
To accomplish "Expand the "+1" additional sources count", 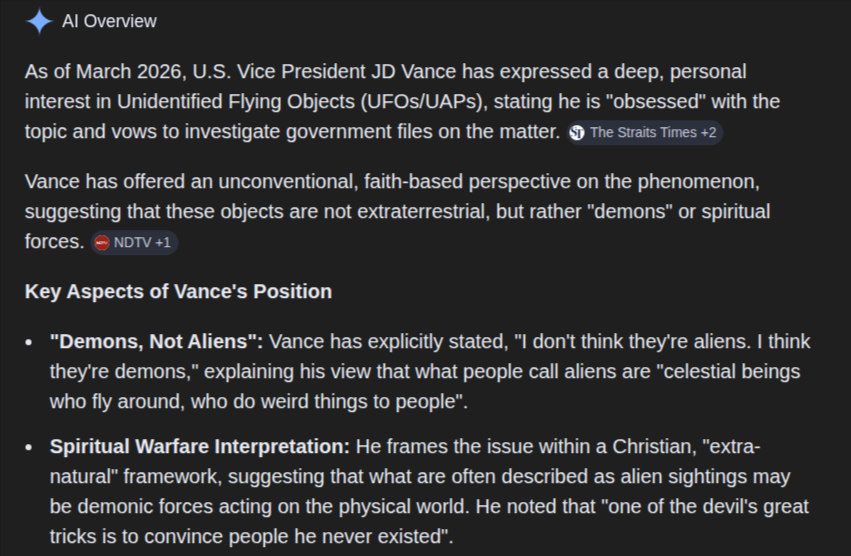I will pyautogui.click(x=163, y=243).
